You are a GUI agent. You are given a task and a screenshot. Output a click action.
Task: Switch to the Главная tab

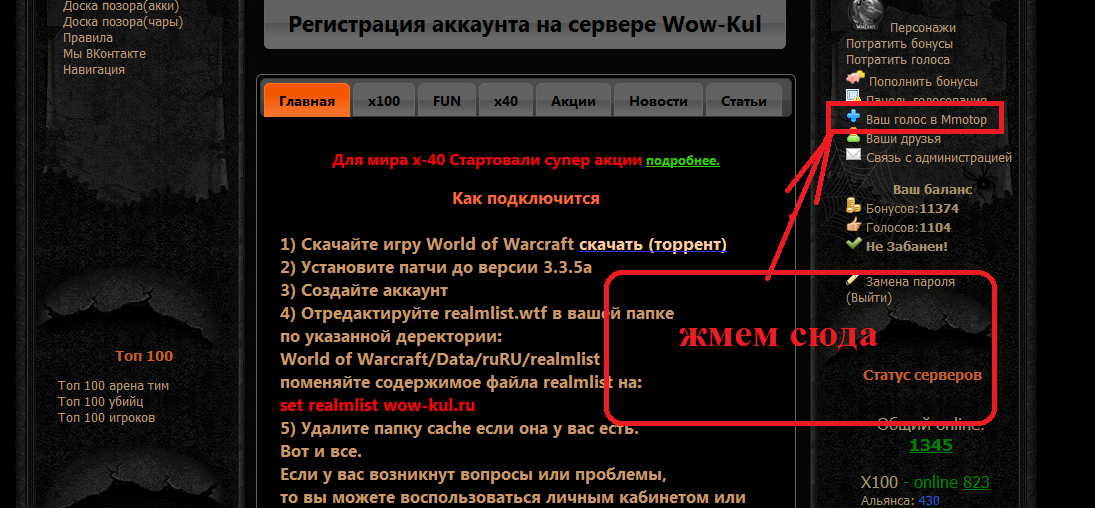307,101
